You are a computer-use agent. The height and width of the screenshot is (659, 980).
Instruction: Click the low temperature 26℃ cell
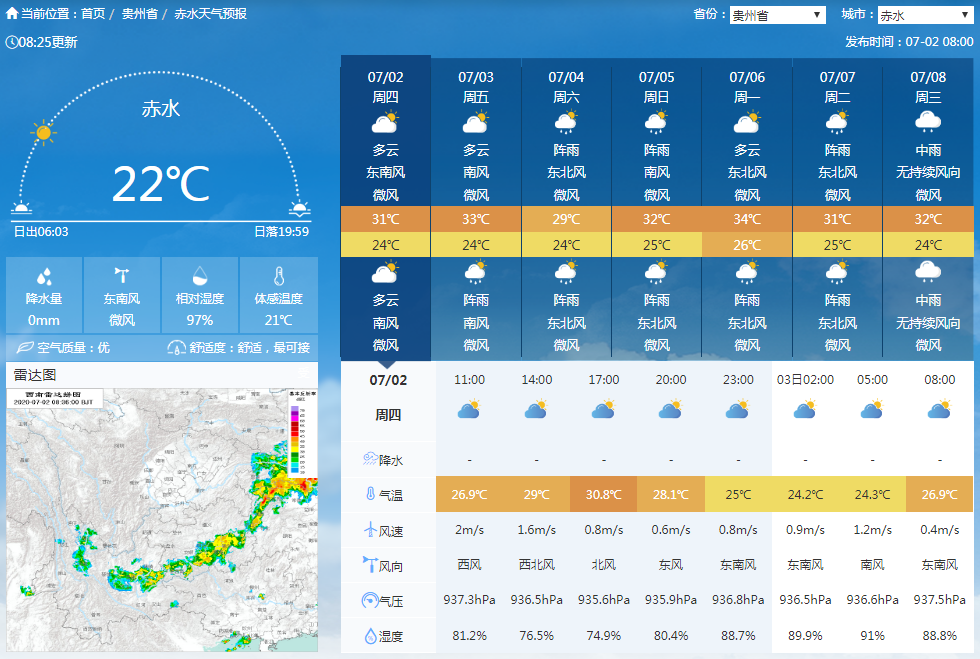(747, 245)
